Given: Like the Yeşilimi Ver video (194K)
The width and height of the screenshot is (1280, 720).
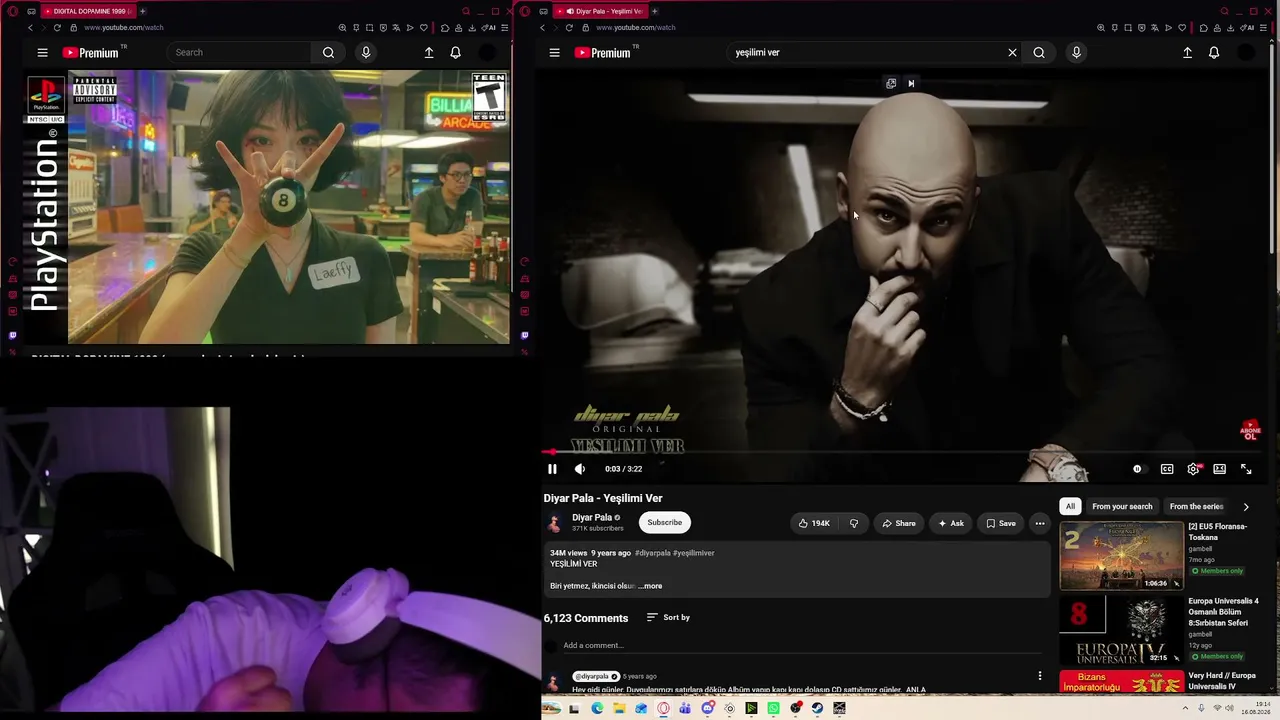Looking at the screenshot, I should (x=813, y=523).
